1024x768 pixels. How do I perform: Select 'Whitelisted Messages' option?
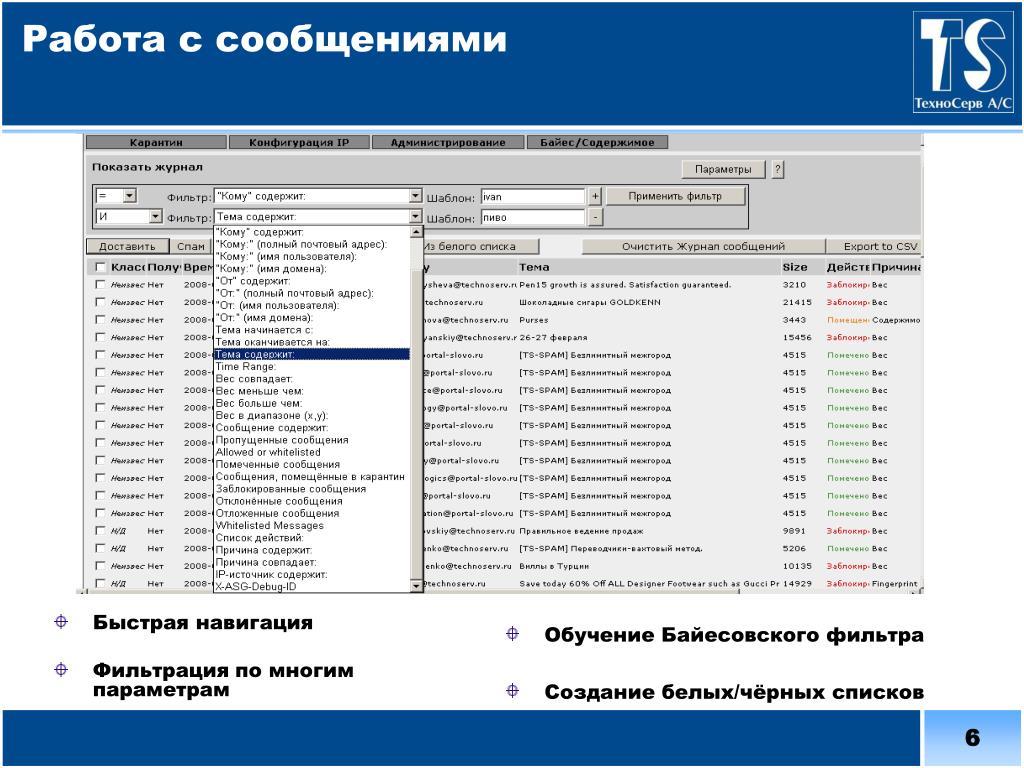pyautogui.click(x=312, y=525)
